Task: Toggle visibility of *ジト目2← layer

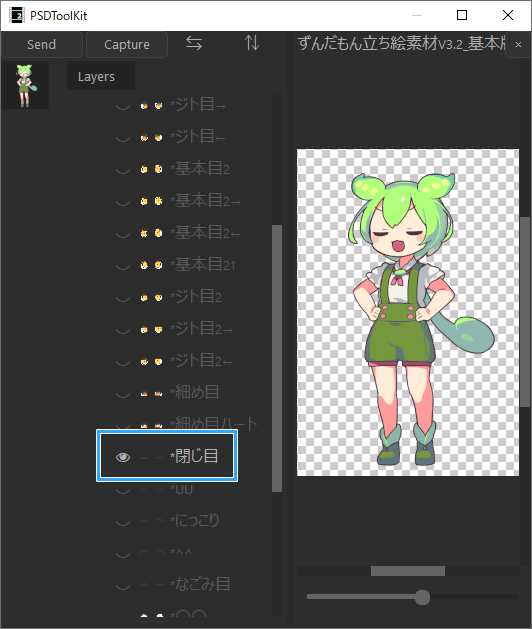Action: pyautogui.click(x=123, y=362)
